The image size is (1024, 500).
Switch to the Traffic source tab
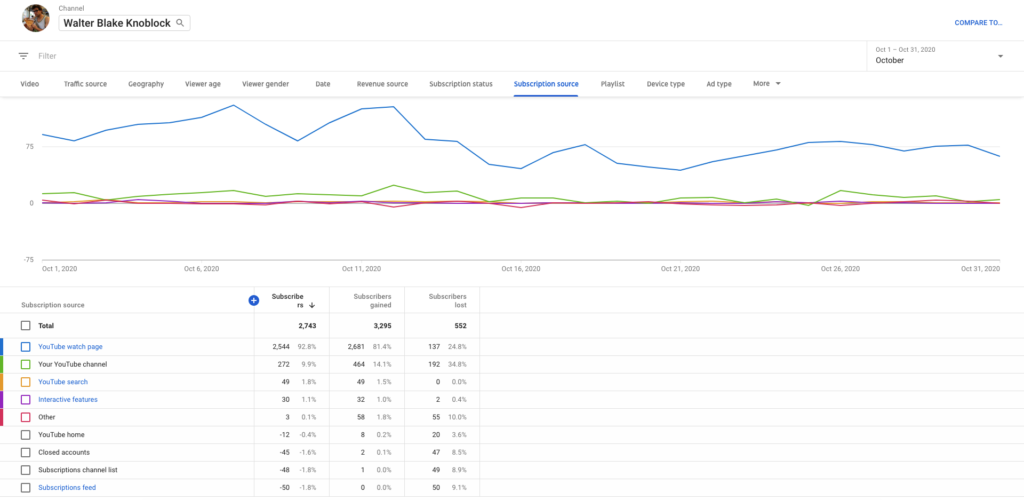pos(86,84)
